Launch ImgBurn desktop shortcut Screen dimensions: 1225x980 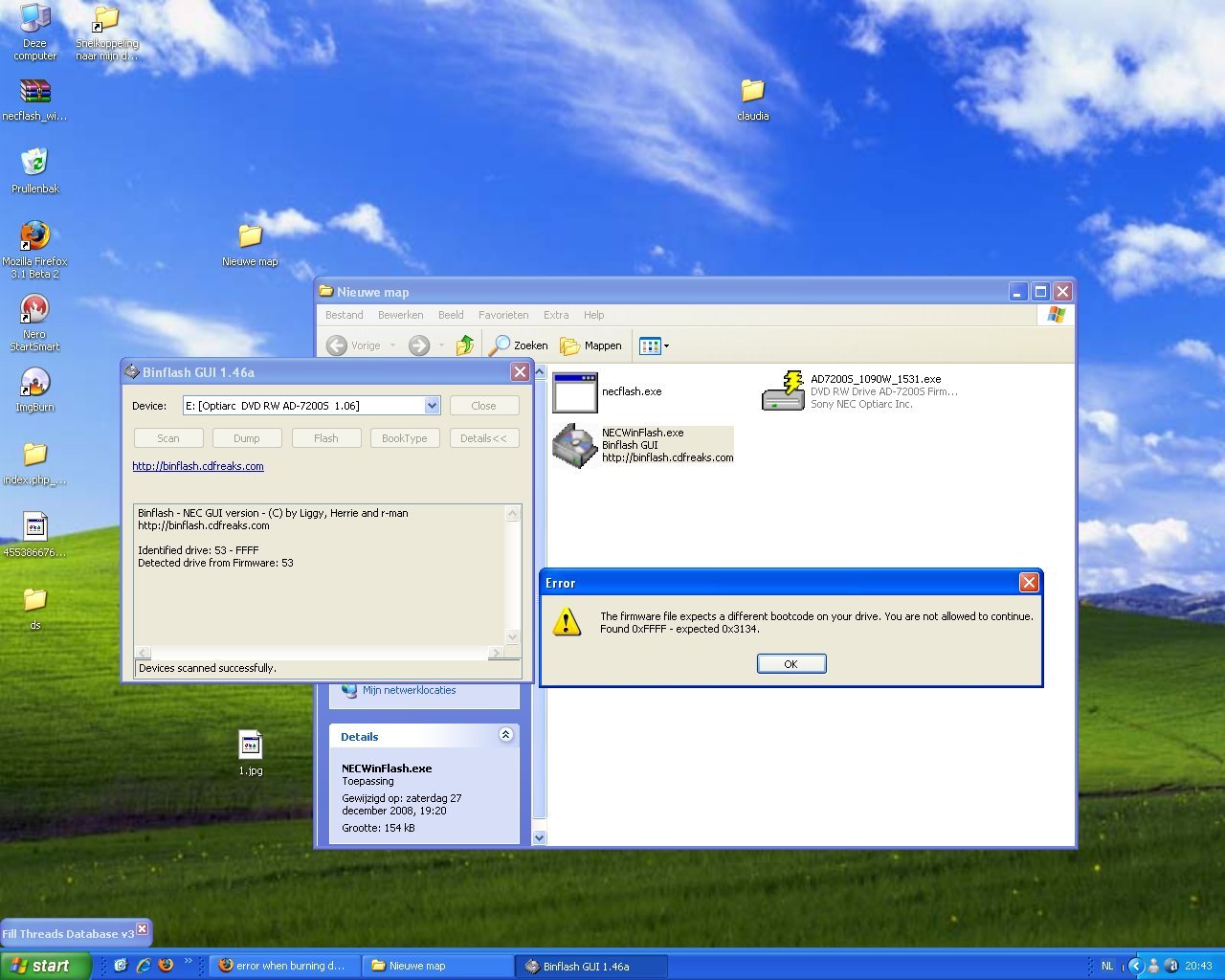[x=34, y=390]
